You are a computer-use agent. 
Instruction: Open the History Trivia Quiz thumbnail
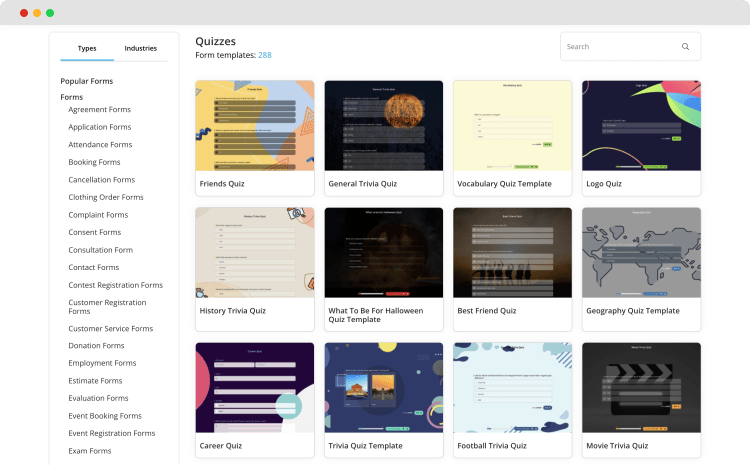coord(255,253)
